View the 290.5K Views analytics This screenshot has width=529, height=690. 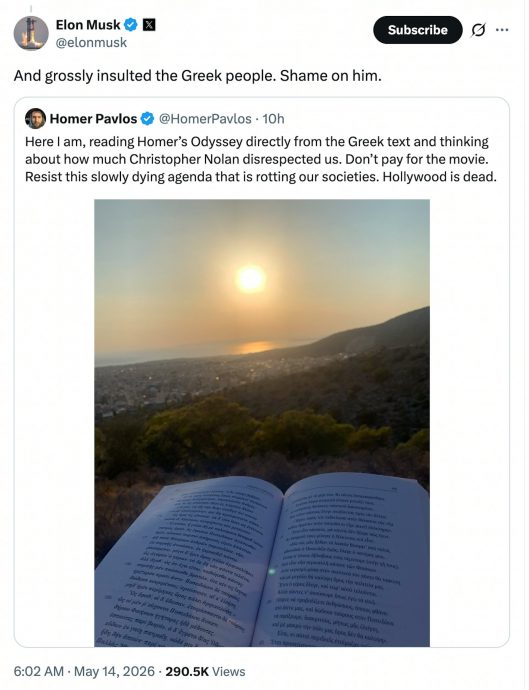(205, 672)
